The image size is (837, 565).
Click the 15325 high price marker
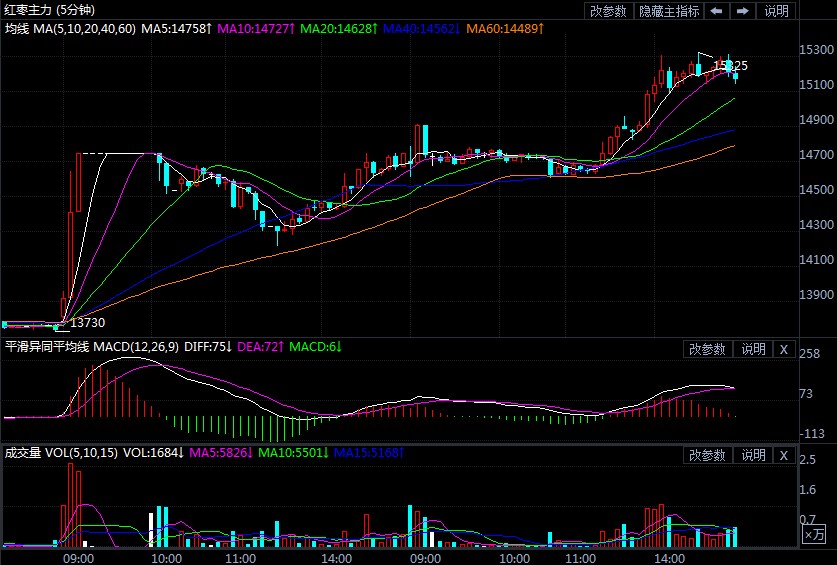tap(730, 66)
